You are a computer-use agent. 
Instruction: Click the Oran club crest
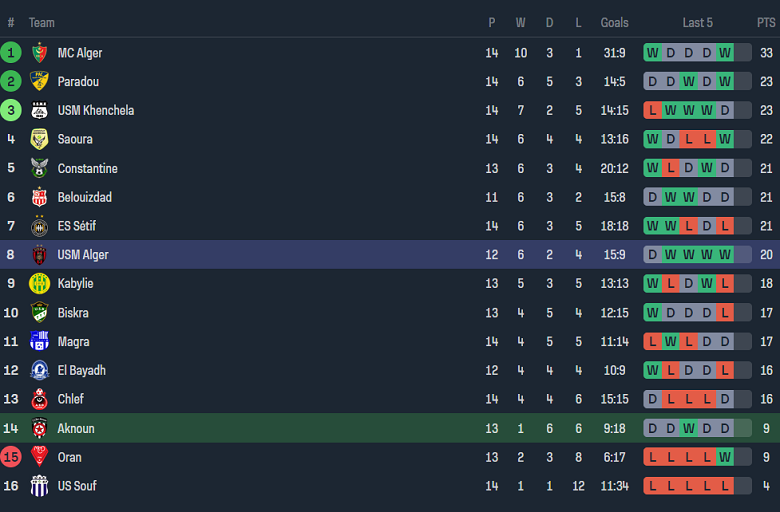click(x=39, y=457)
